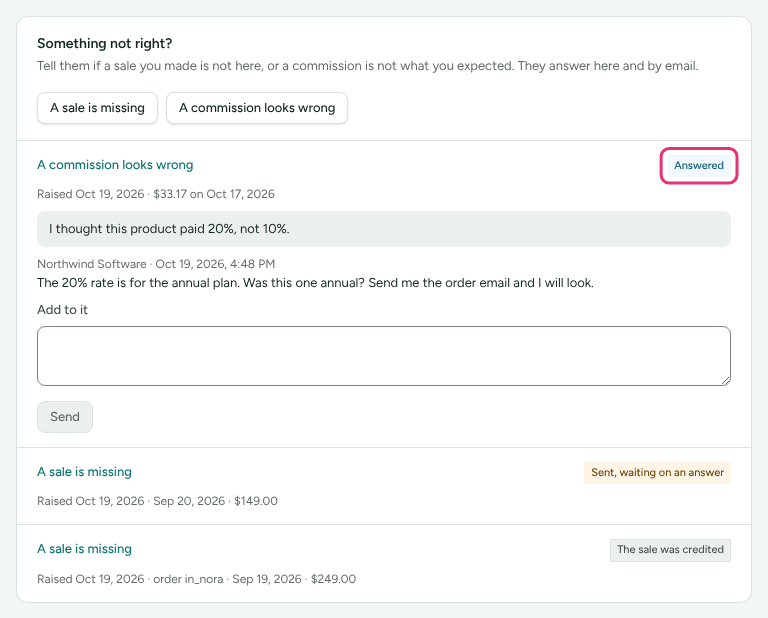Click the 'Northwind Software · Oct 19, 2026, 4:48 PM' line
The image size is (768, 618).
[156, 264]
